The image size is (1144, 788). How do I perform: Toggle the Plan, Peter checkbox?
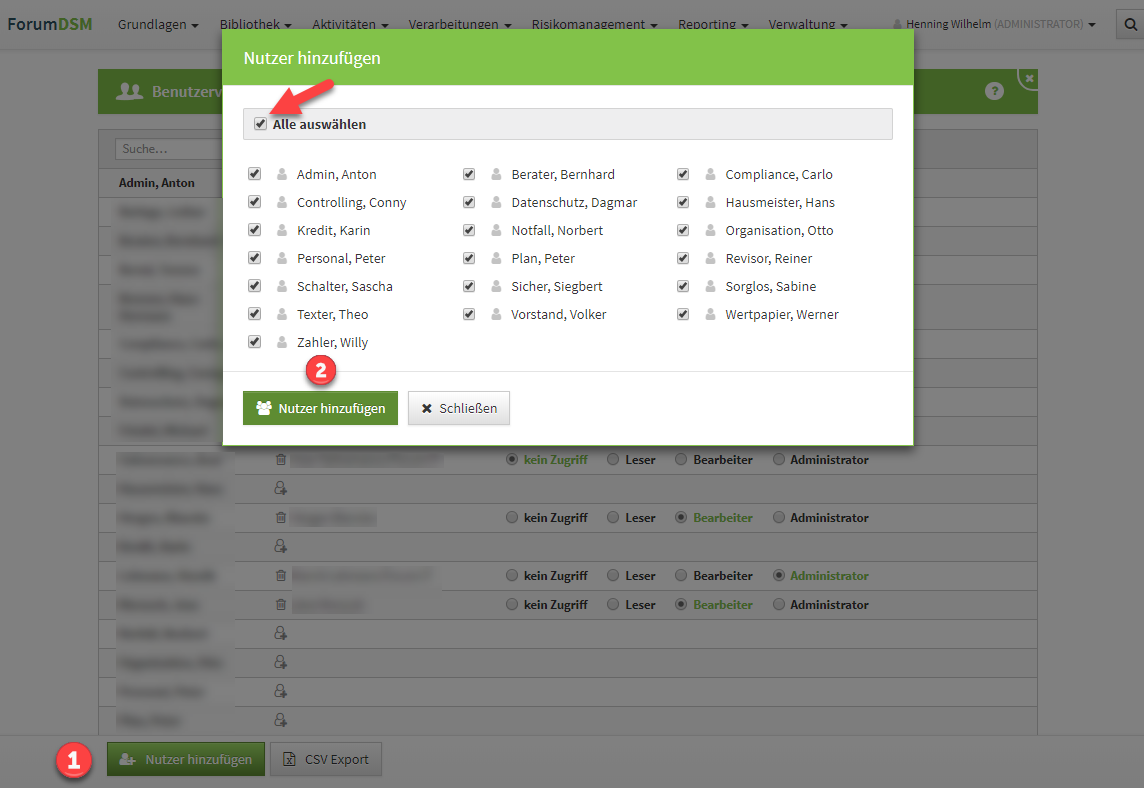469,258
